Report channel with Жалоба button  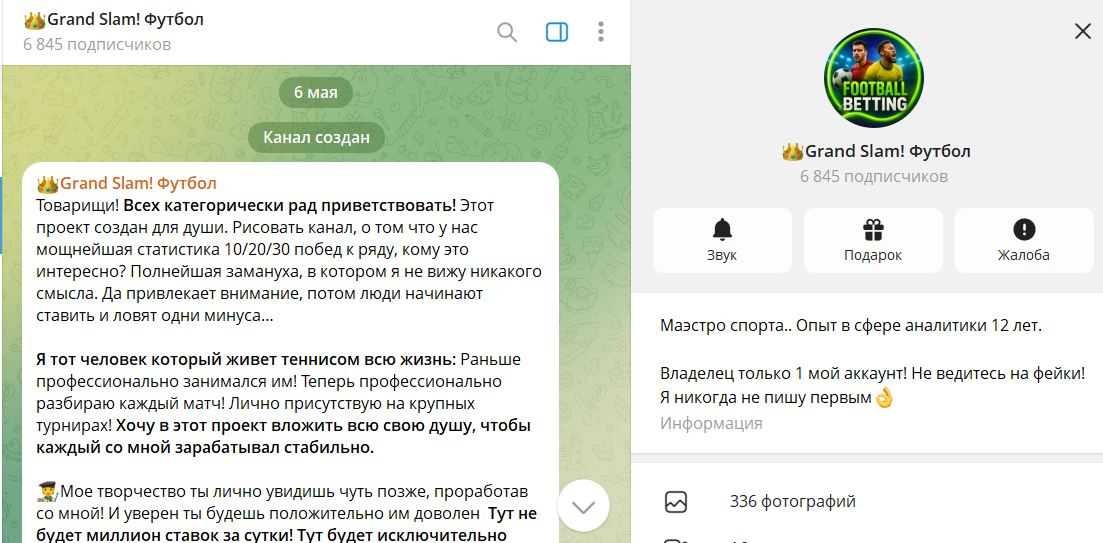coord(1024,240)
